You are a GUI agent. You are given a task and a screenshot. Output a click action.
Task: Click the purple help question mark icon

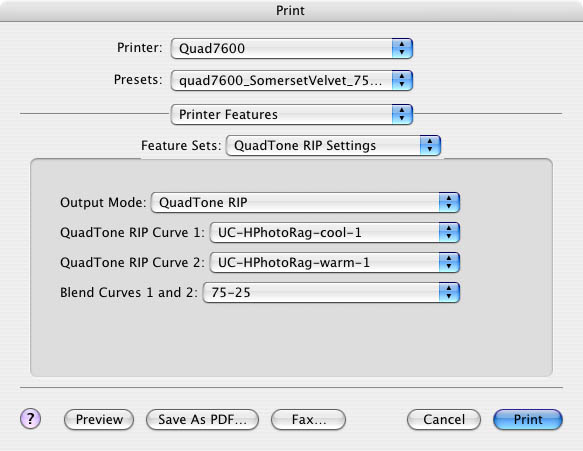point(30,419)
